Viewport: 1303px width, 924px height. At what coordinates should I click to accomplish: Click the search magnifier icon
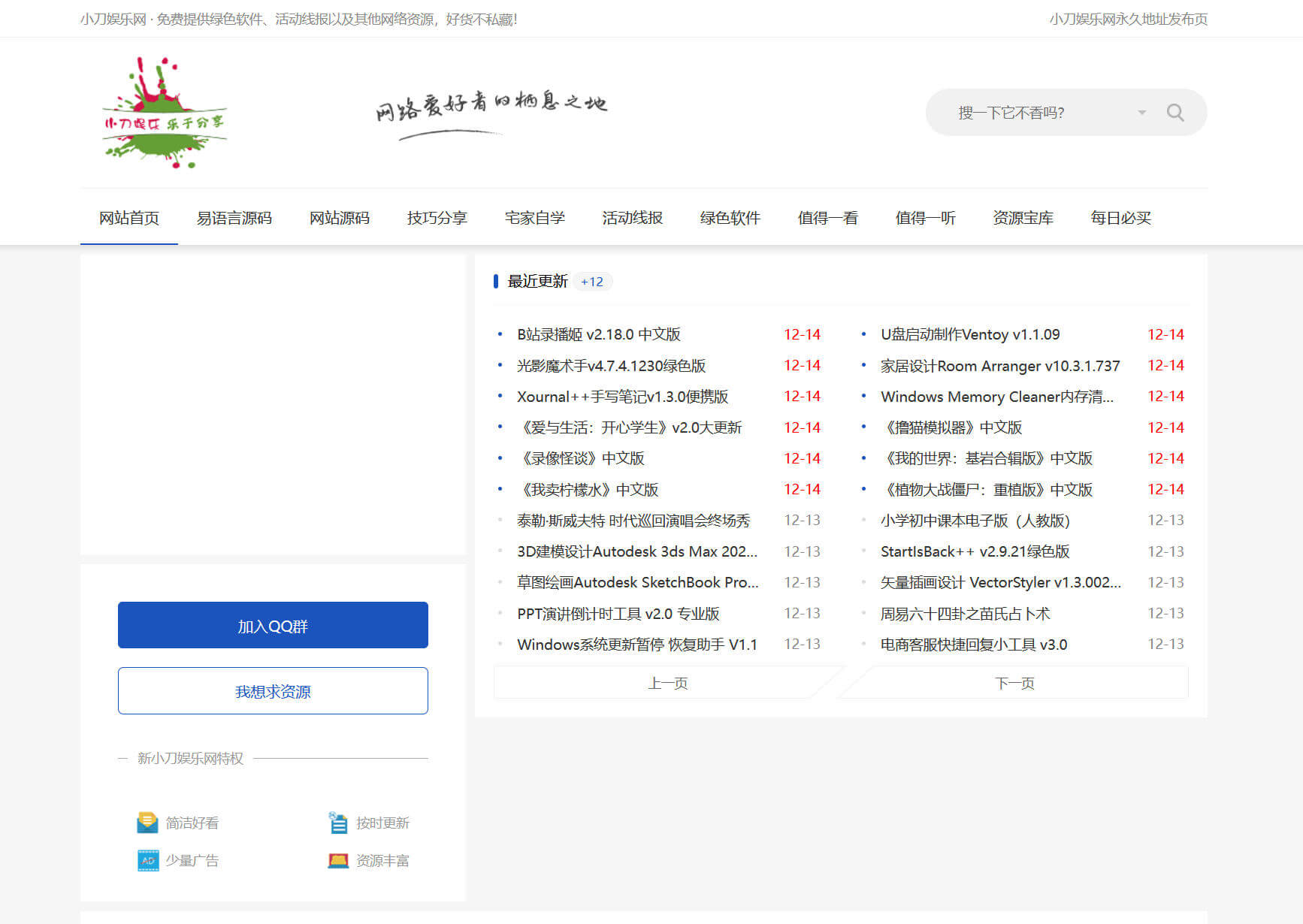(1175, 112)
